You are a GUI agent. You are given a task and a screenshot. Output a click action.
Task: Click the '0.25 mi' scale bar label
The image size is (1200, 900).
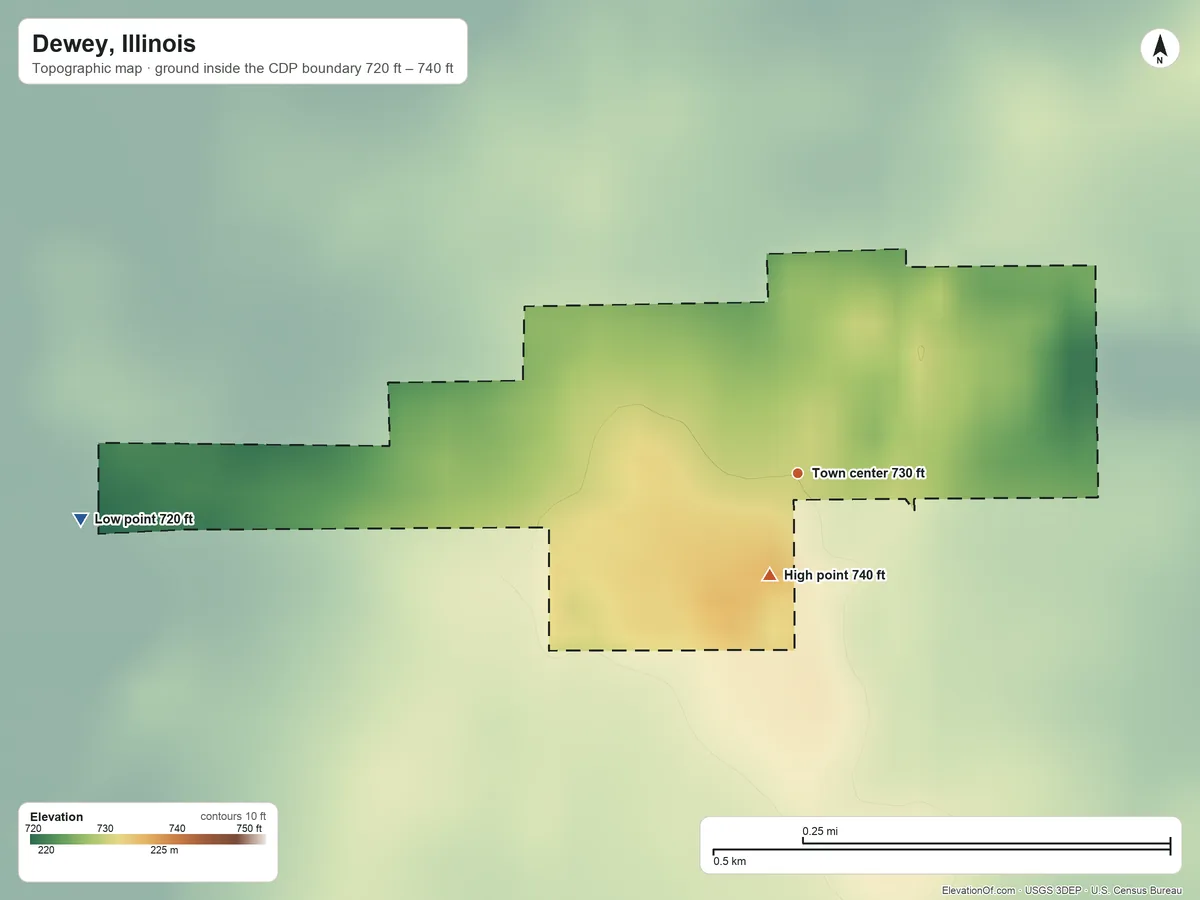[x=820, y=832]
